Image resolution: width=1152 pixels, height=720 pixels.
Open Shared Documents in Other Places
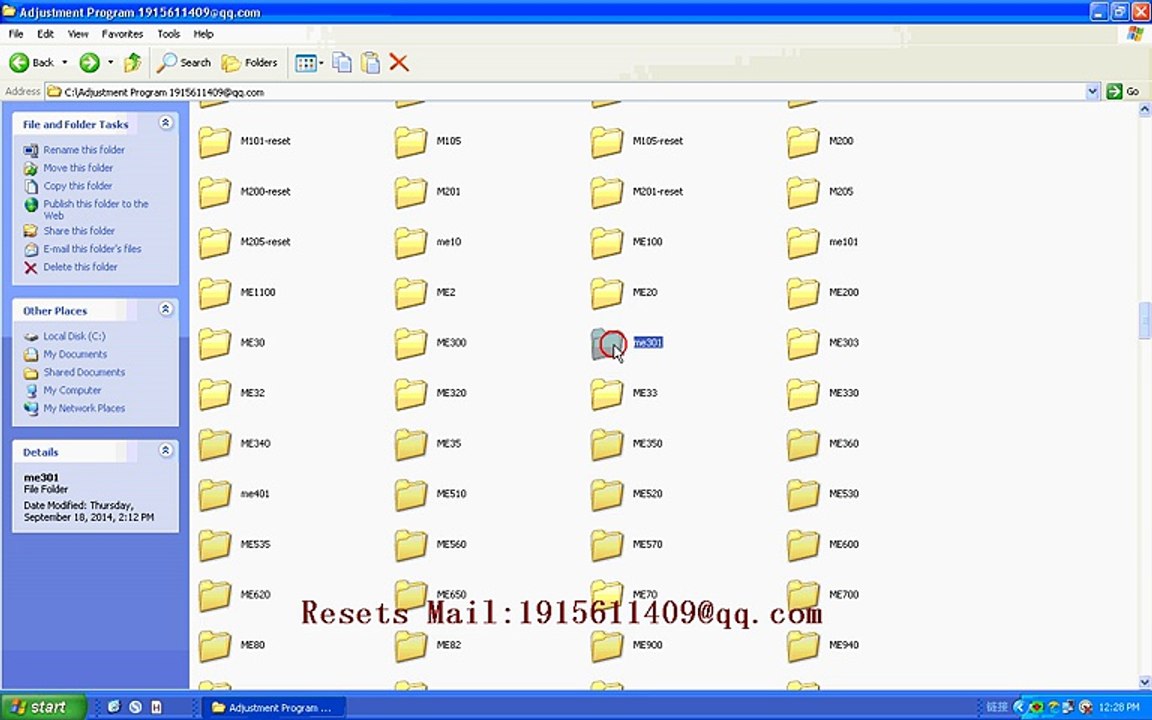coord(84,372)
